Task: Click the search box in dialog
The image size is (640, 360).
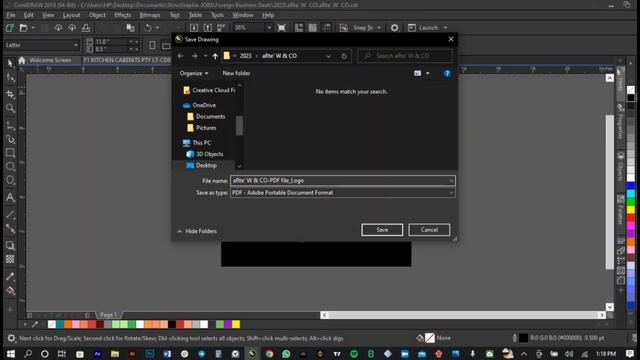Action: tap(405, 56)
